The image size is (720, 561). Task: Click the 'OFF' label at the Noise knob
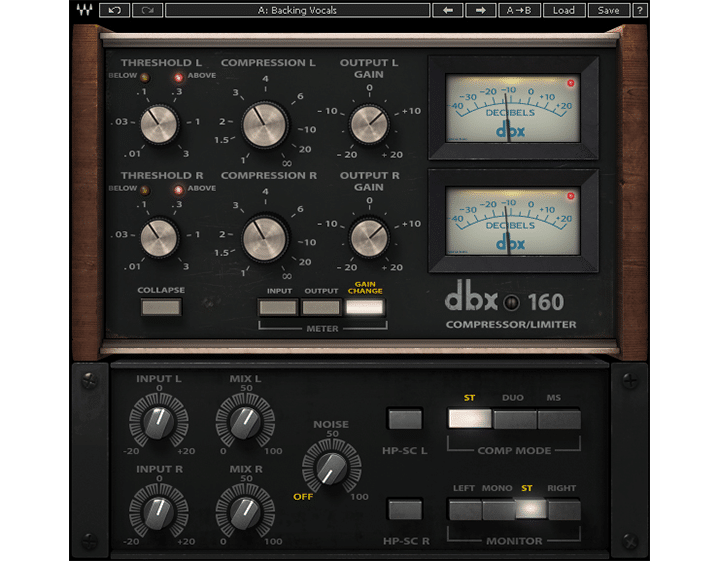[303, 497]
